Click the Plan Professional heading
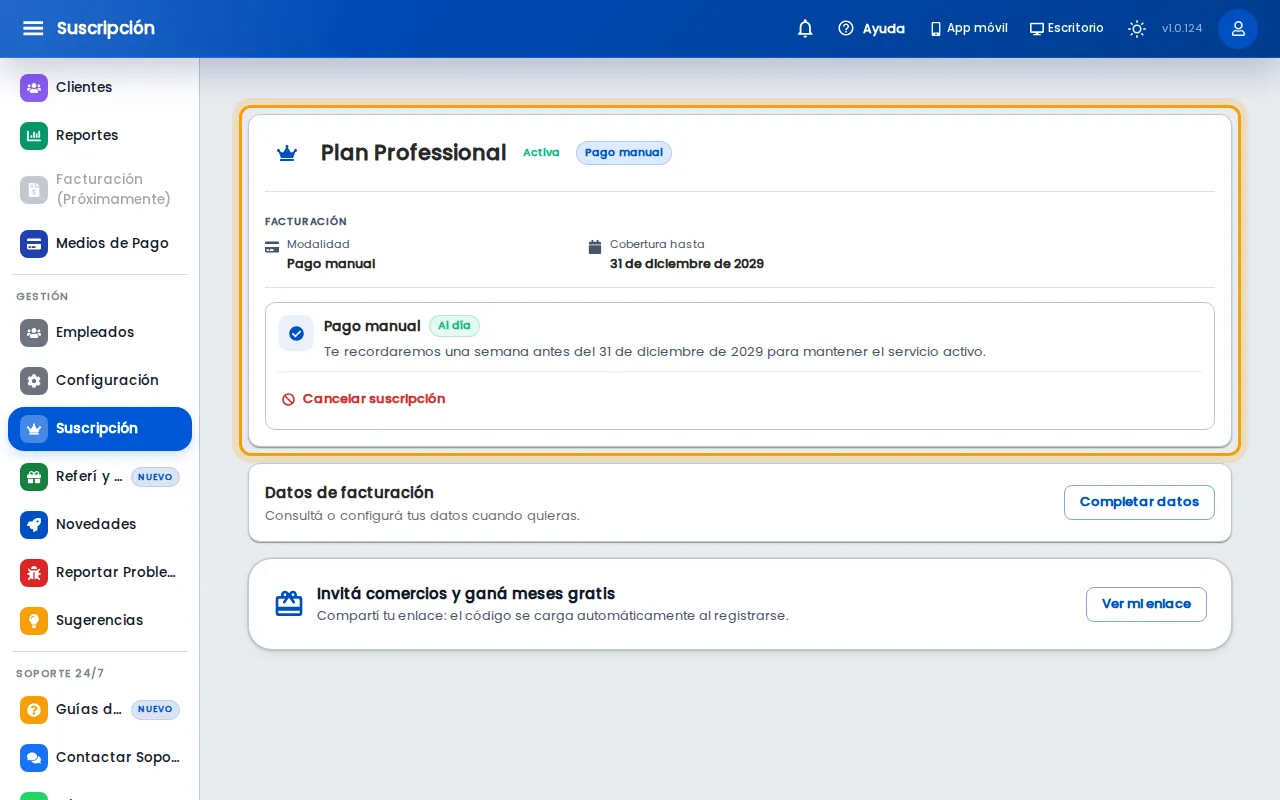Screen dimensions: 1280x800 pyautogui.click(x=413, y=153)
